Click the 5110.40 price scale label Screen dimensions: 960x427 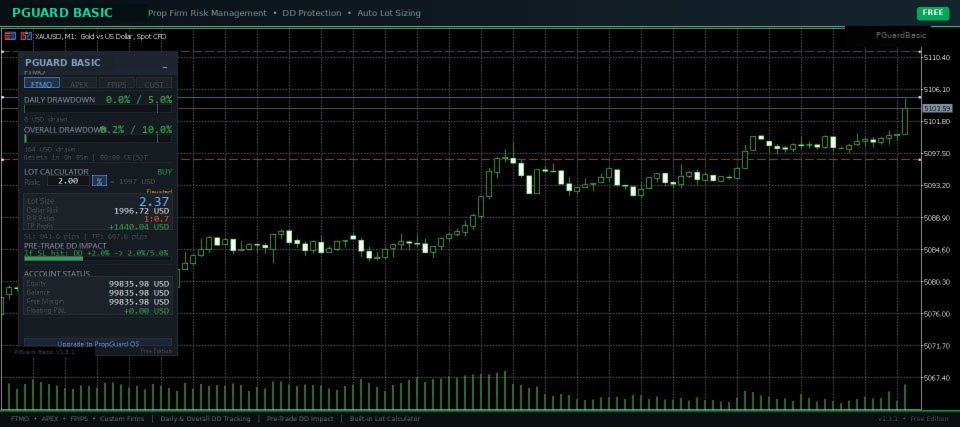(x=937, y=58)
